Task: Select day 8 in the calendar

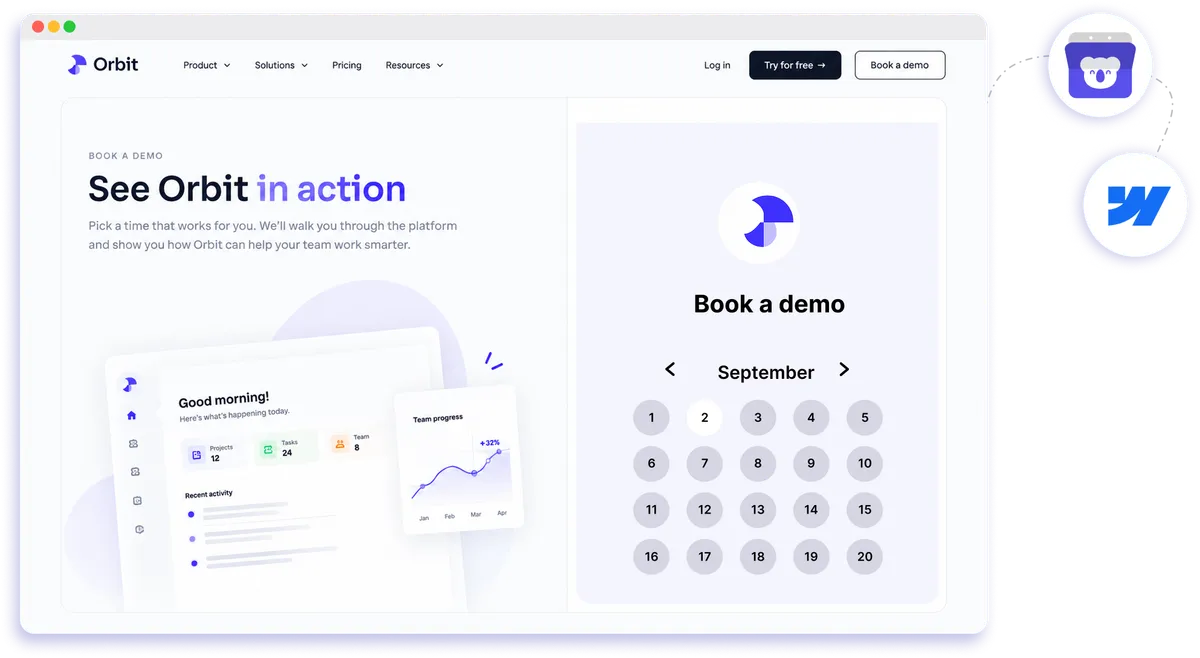Action: click(758, 463)
